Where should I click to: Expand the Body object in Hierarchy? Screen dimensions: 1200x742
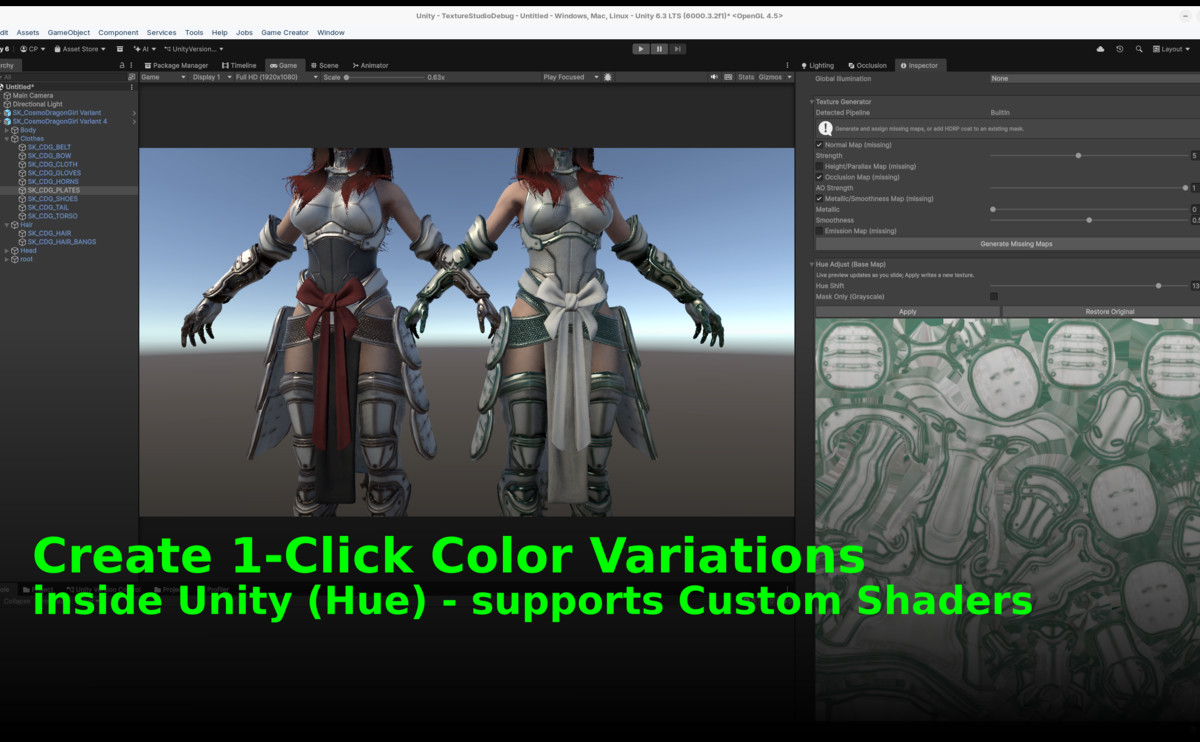coord(7,130)
